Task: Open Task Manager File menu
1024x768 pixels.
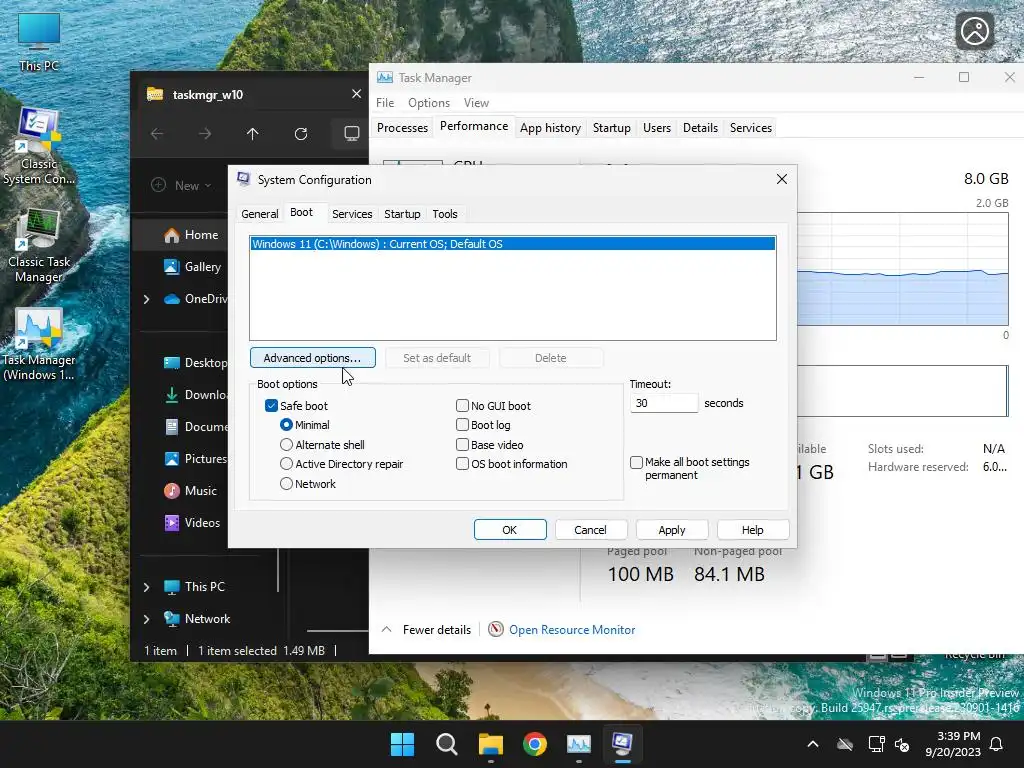Action: 385,103
